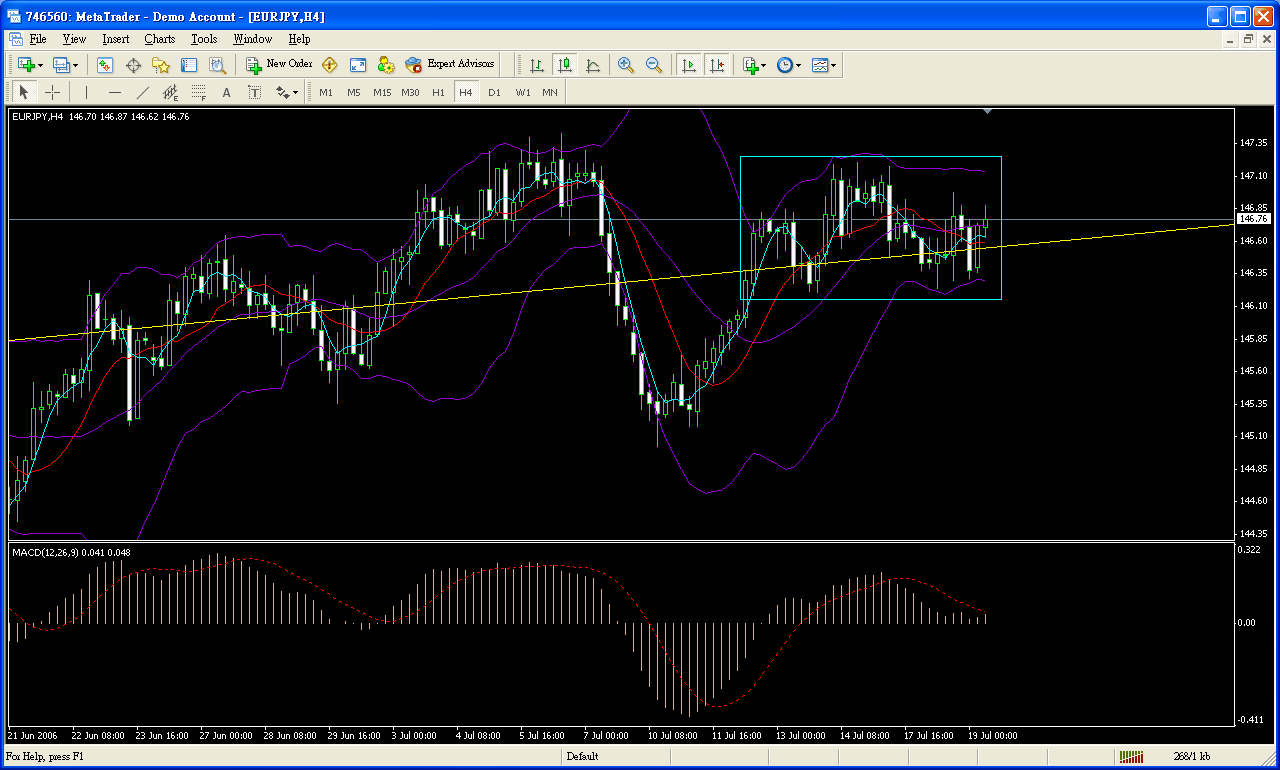Screen dimensions: 1280x770
Task: Toggle full screen chart icon
Action: (x=357, y=65)
